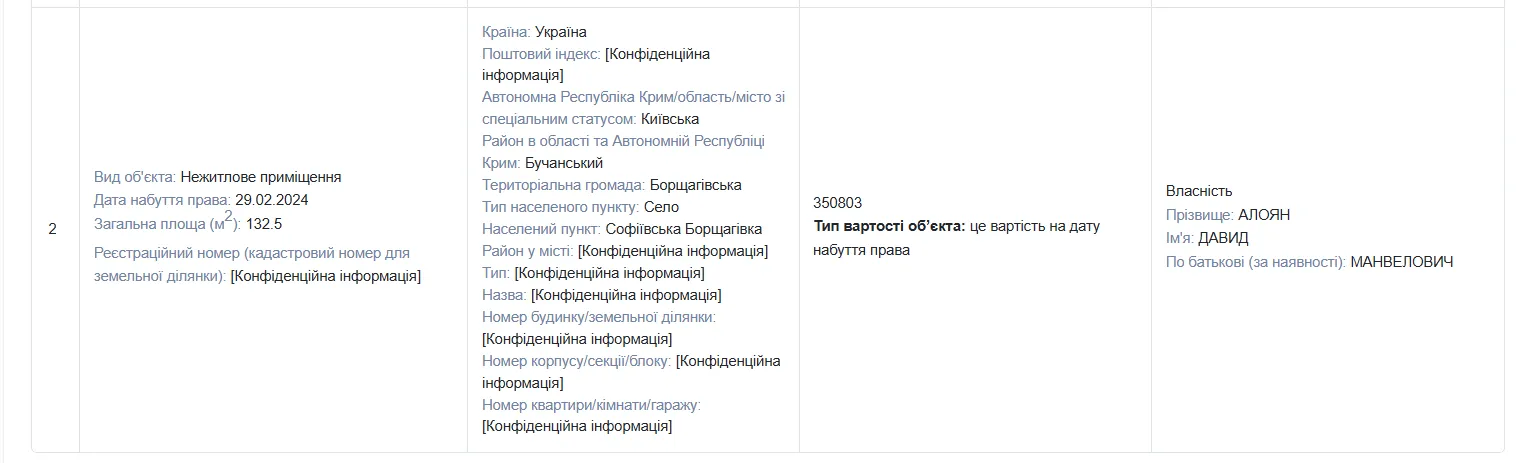Click the 'Номер квартири/кімнати/гаражу' label
1531x463 pixels.
[591, 405]
